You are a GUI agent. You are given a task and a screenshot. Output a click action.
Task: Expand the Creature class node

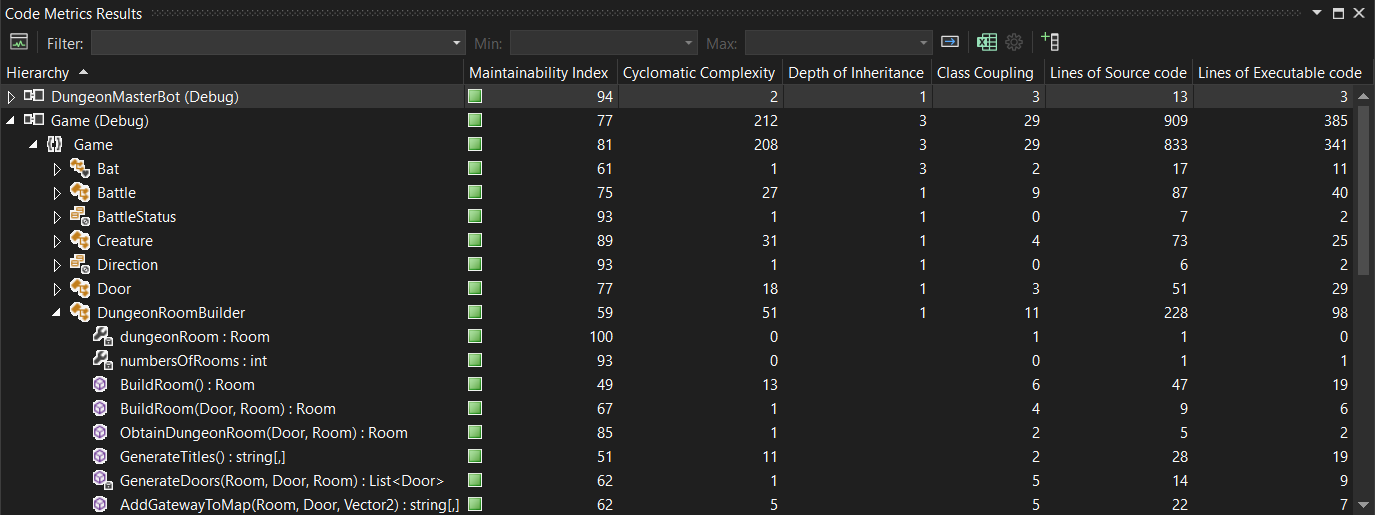click(x=57, y=241)
